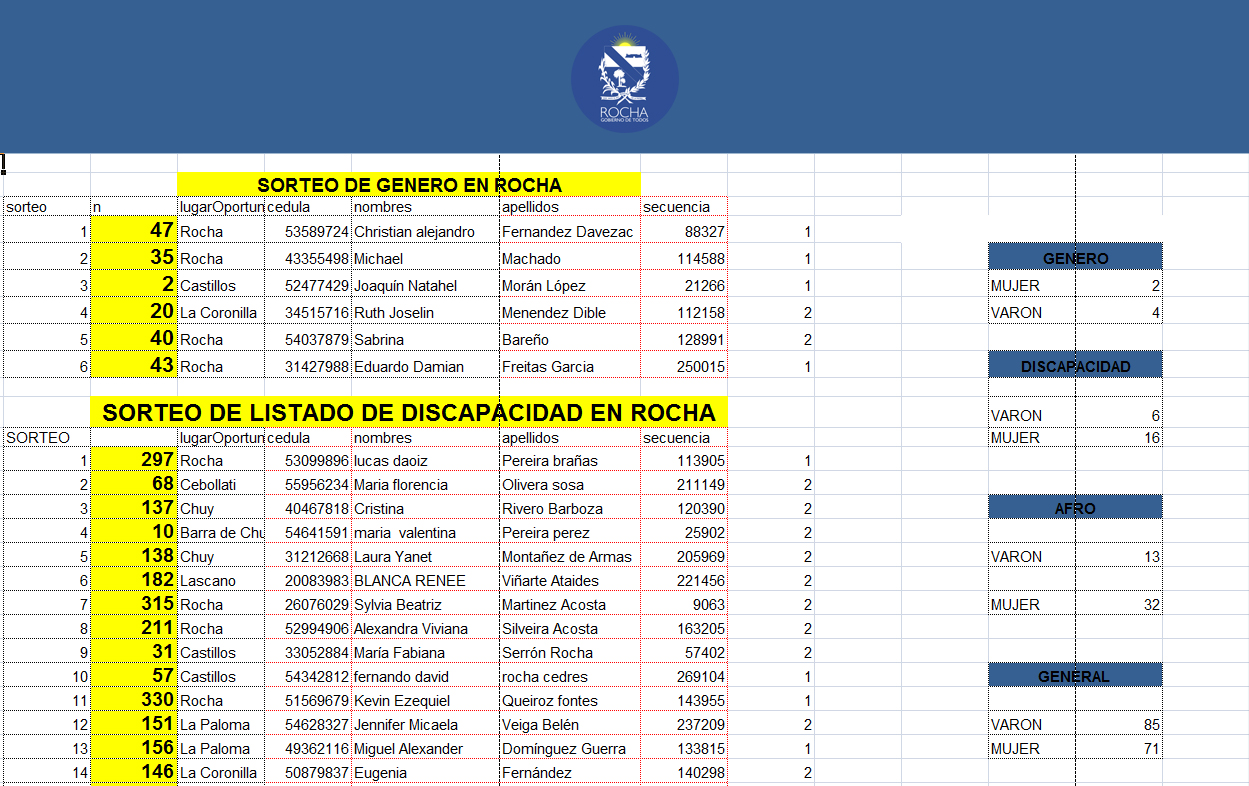The width and height of the screenshot is (1249, 786).
Task: Click the yellow number 47 cell
Action: click(x=134, y=230)
